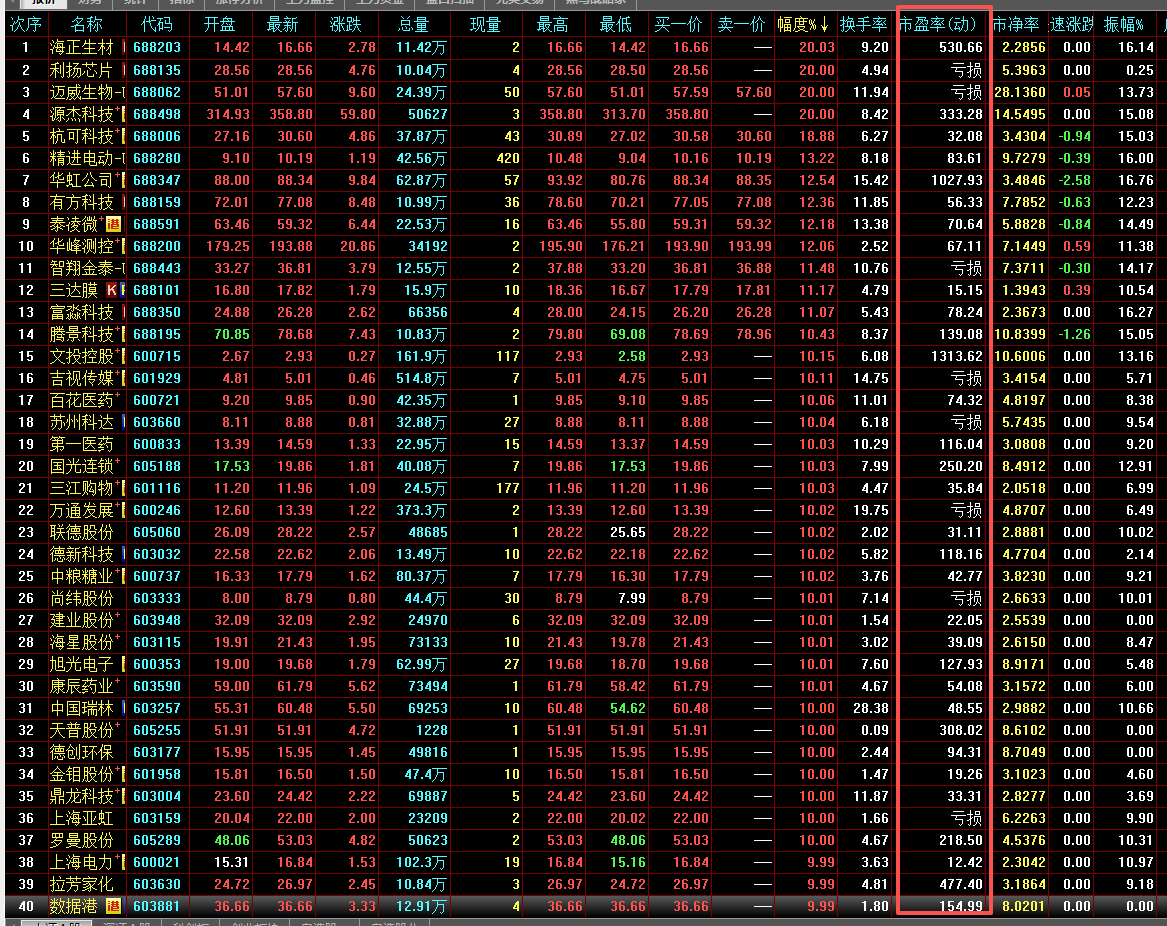Select the 吉视传媒 stock name
Image resolution: width=1167 pixels, height=926 pixels.
tap(82, 378)
